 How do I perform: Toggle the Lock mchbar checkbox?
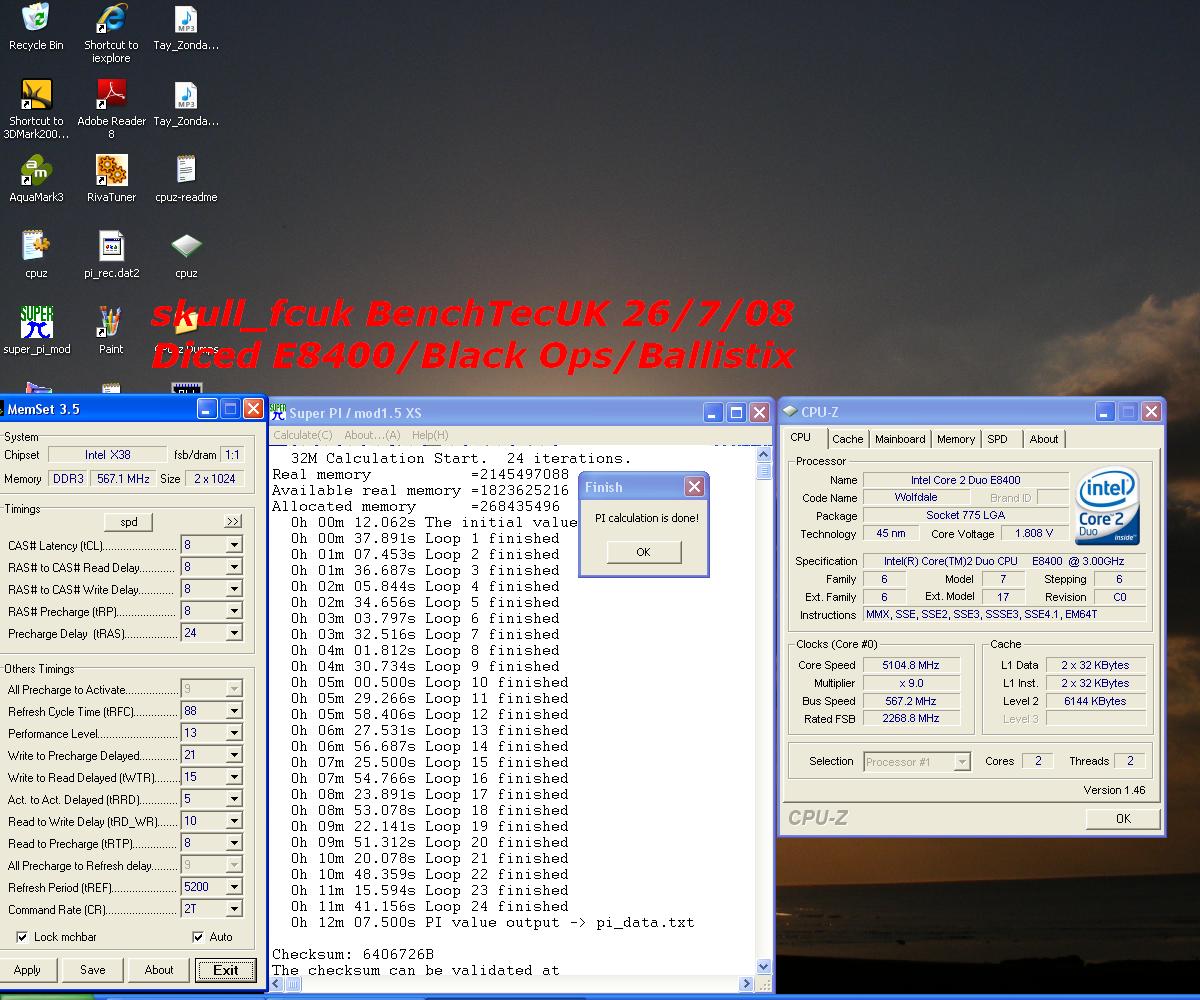(x=22, y=937)
